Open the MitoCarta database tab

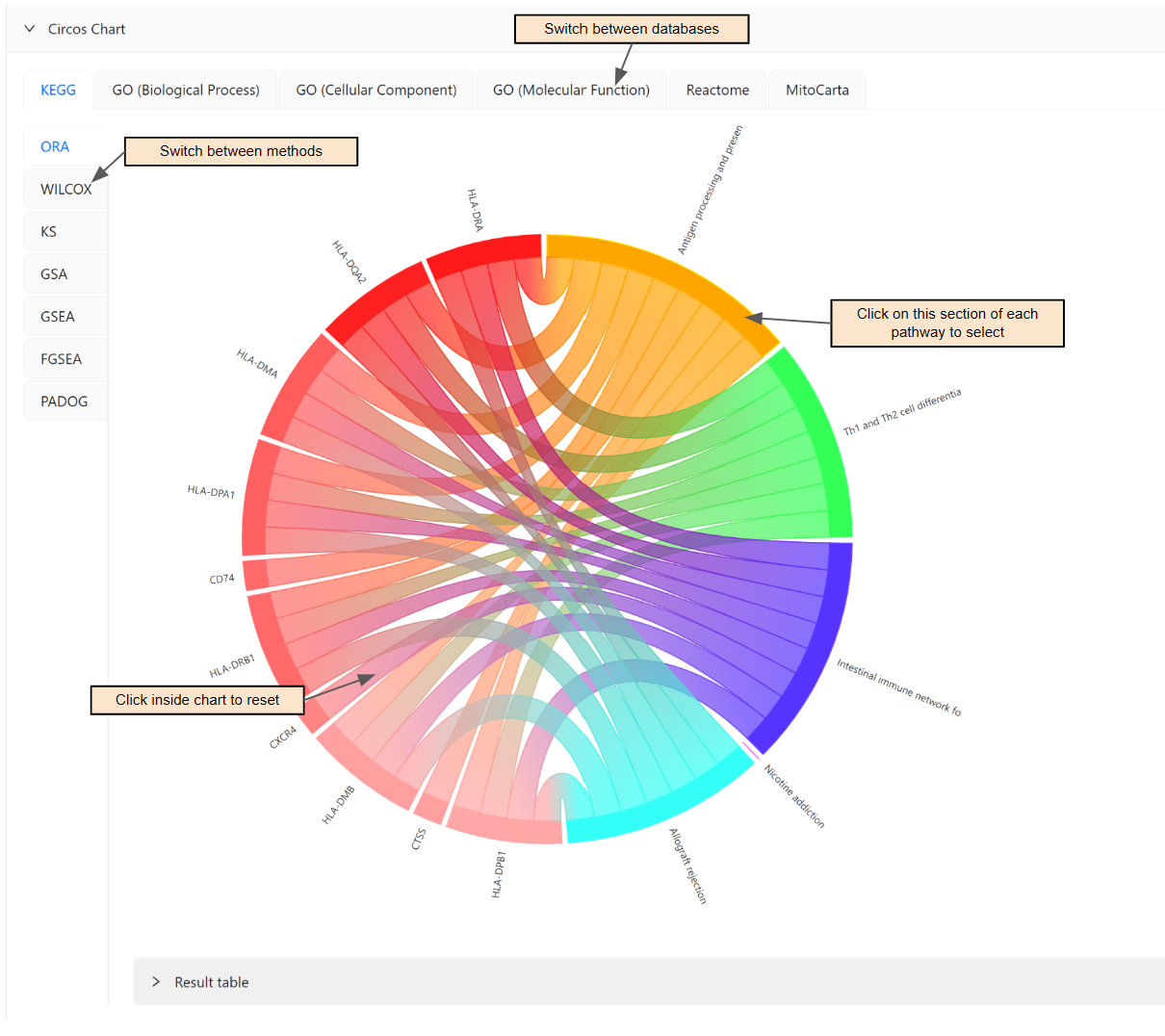tap(816, 89)
